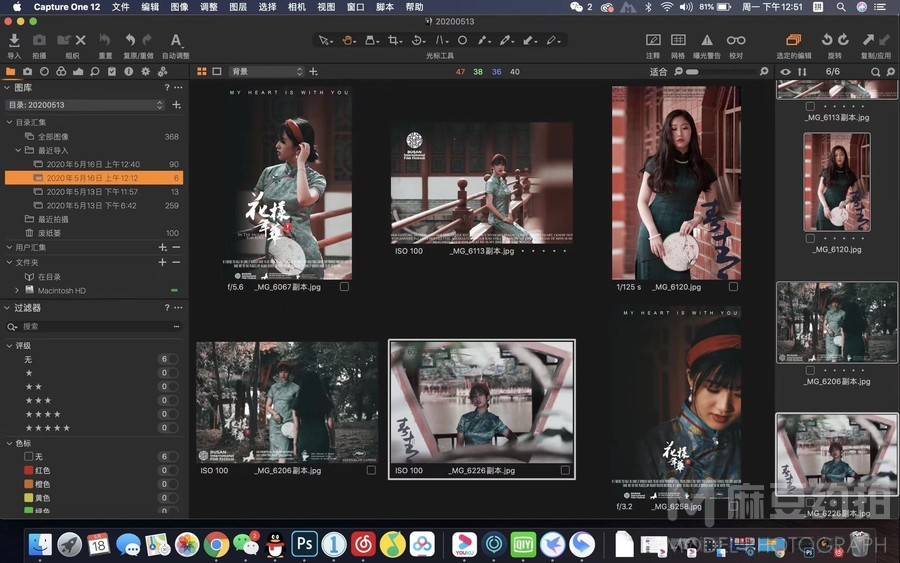
Task: Choose the Spot removal circle tool
Action: click(x=462, y=40)
